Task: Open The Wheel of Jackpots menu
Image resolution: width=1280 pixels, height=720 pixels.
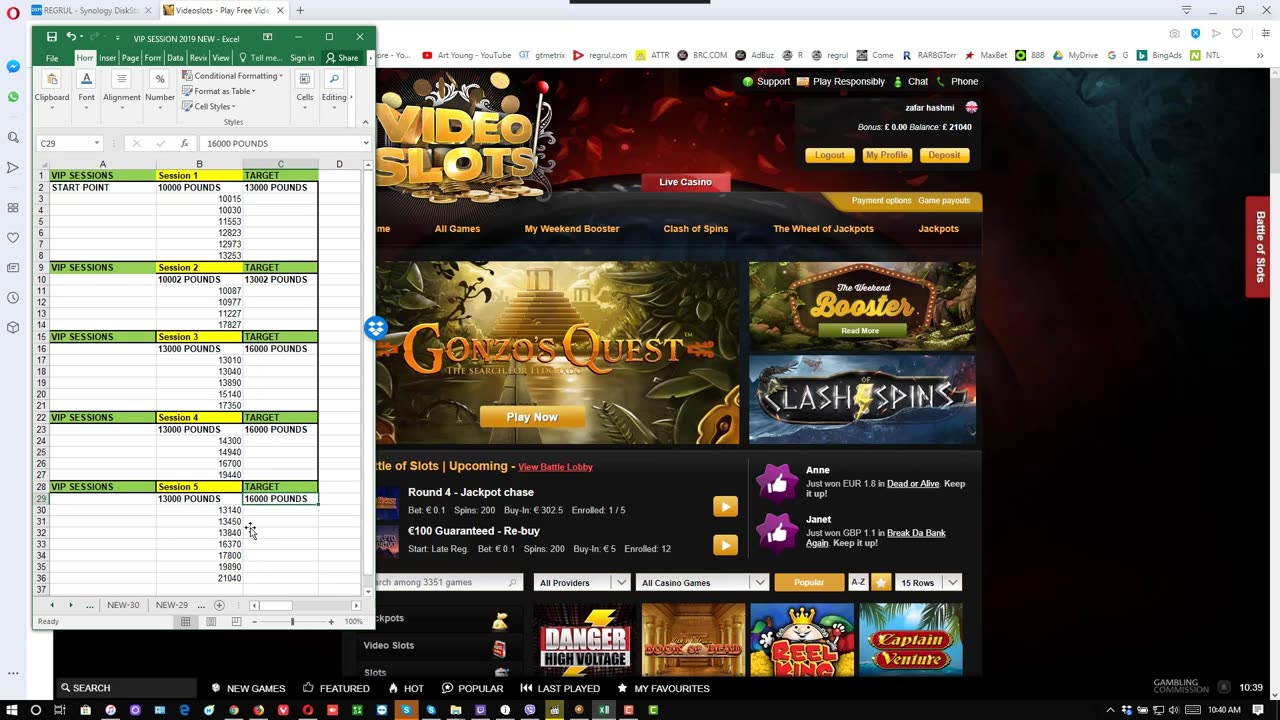Action: (x=823, y=229)
